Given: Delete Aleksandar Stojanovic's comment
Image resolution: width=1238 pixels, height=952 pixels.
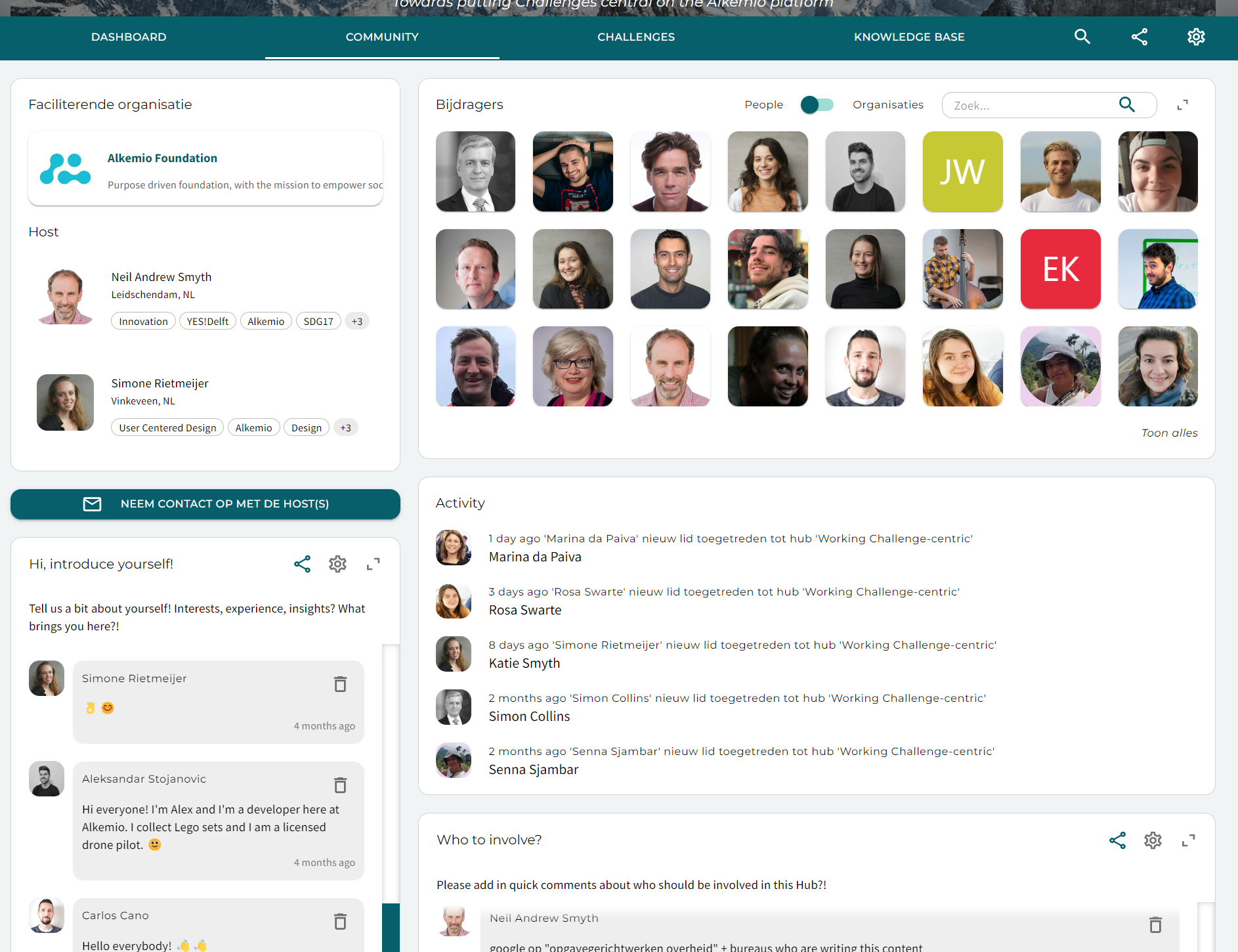Looking at the screenshot, I should point(340,785).
